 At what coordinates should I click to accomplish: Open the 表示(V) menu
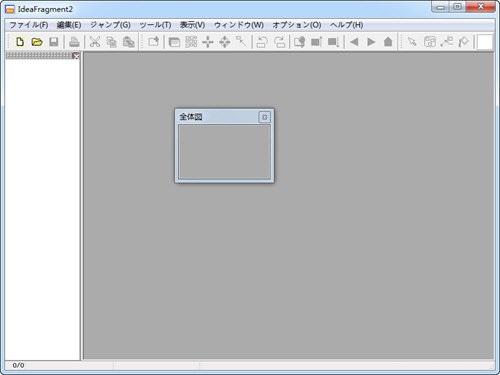pyautogui.click(x=192, y=25)
